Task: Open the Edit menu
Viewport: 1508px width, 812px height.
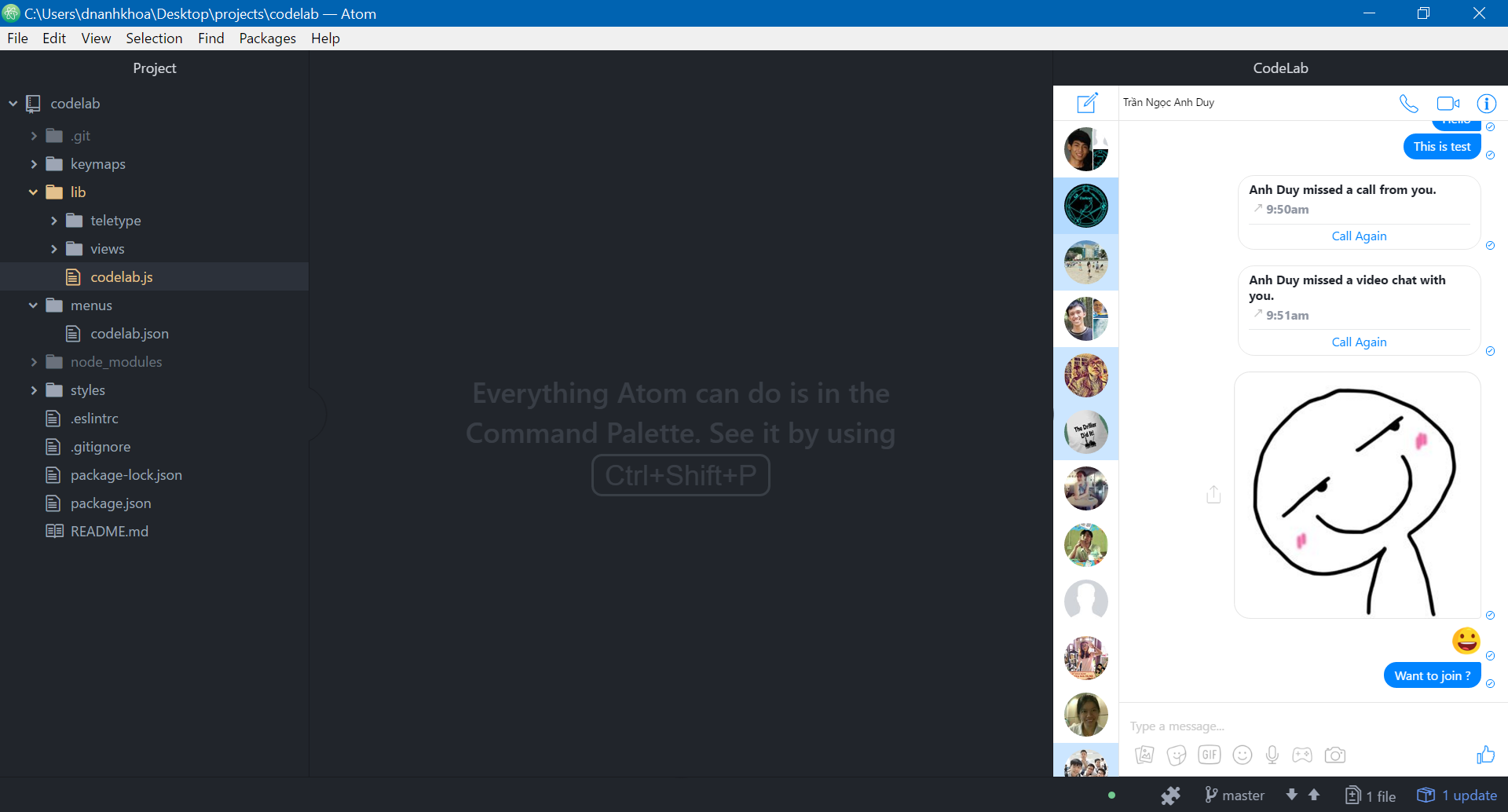Action: click(x=54, y=38)
